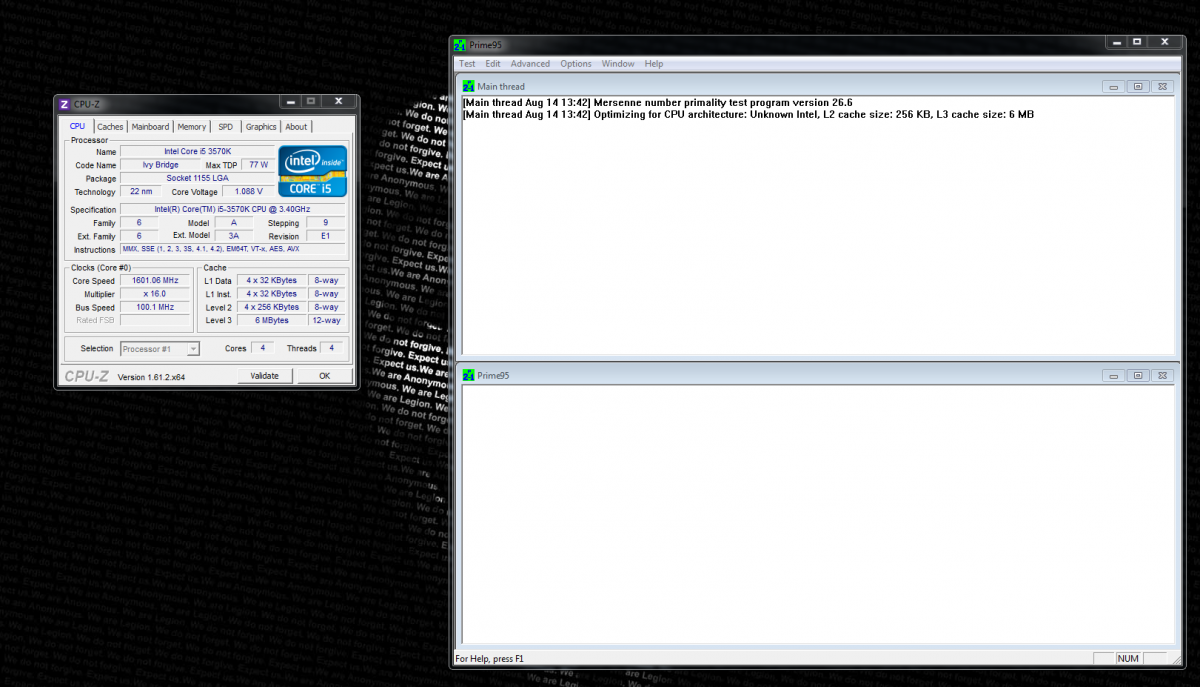Click the Core Voltage value "1.088 V"
The image size is (1200, 687).
point(247,191)
